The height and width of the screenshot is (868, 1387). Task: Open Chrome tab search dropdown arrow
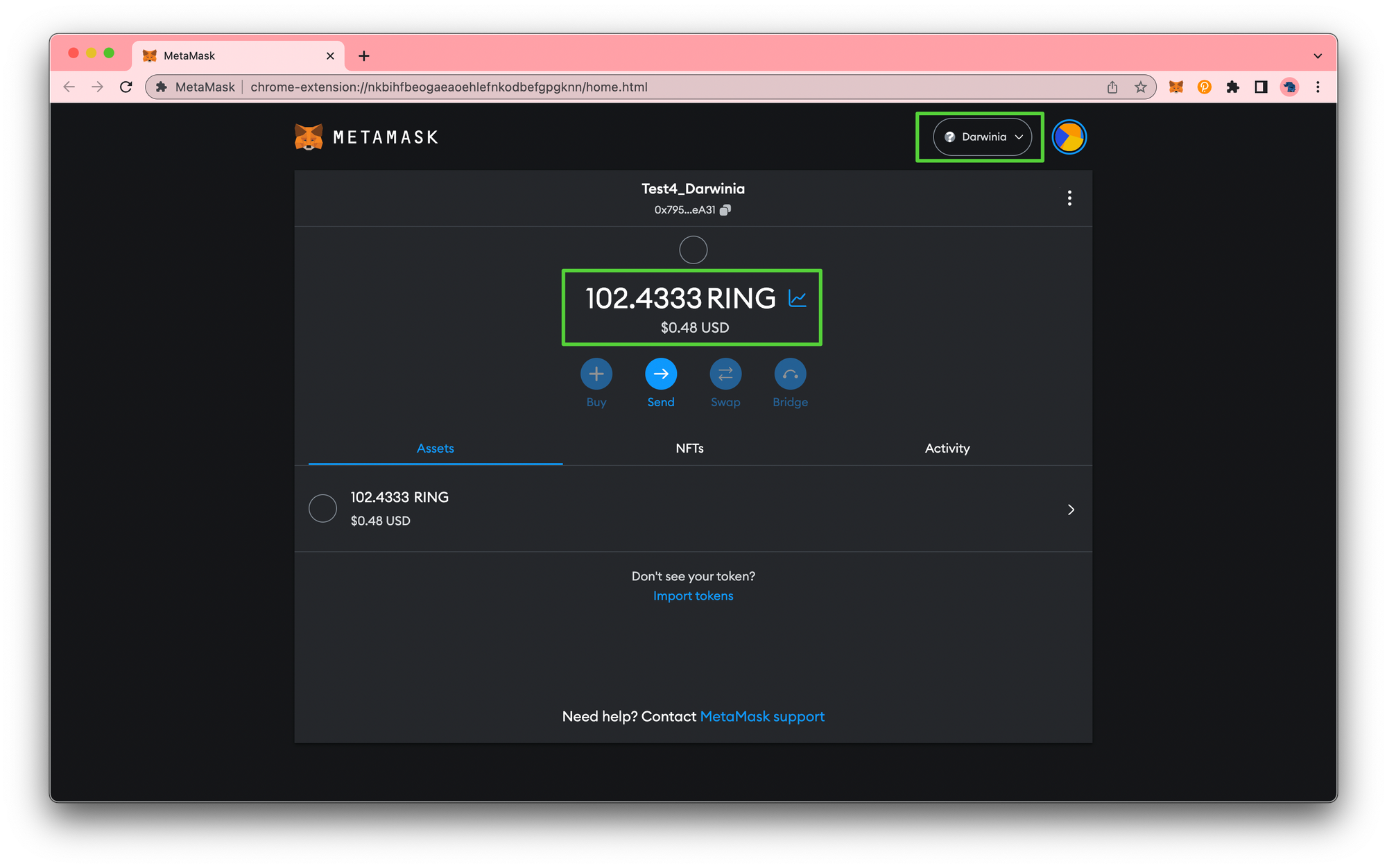pos(1318,56)
